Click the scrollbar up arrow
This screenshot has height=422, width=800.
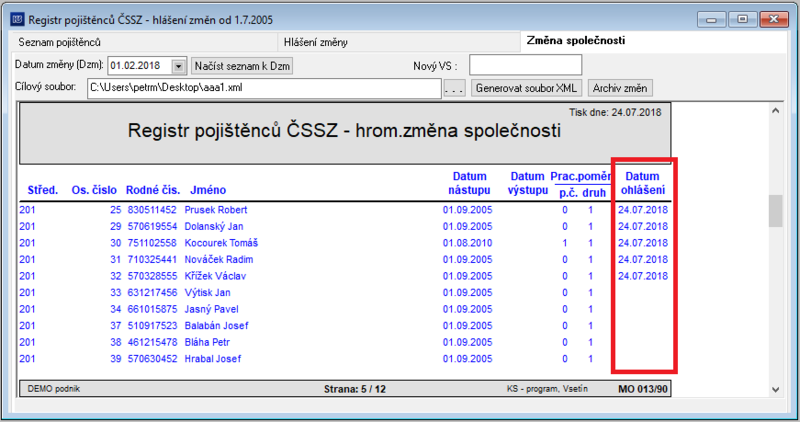(x=776, y=111)
